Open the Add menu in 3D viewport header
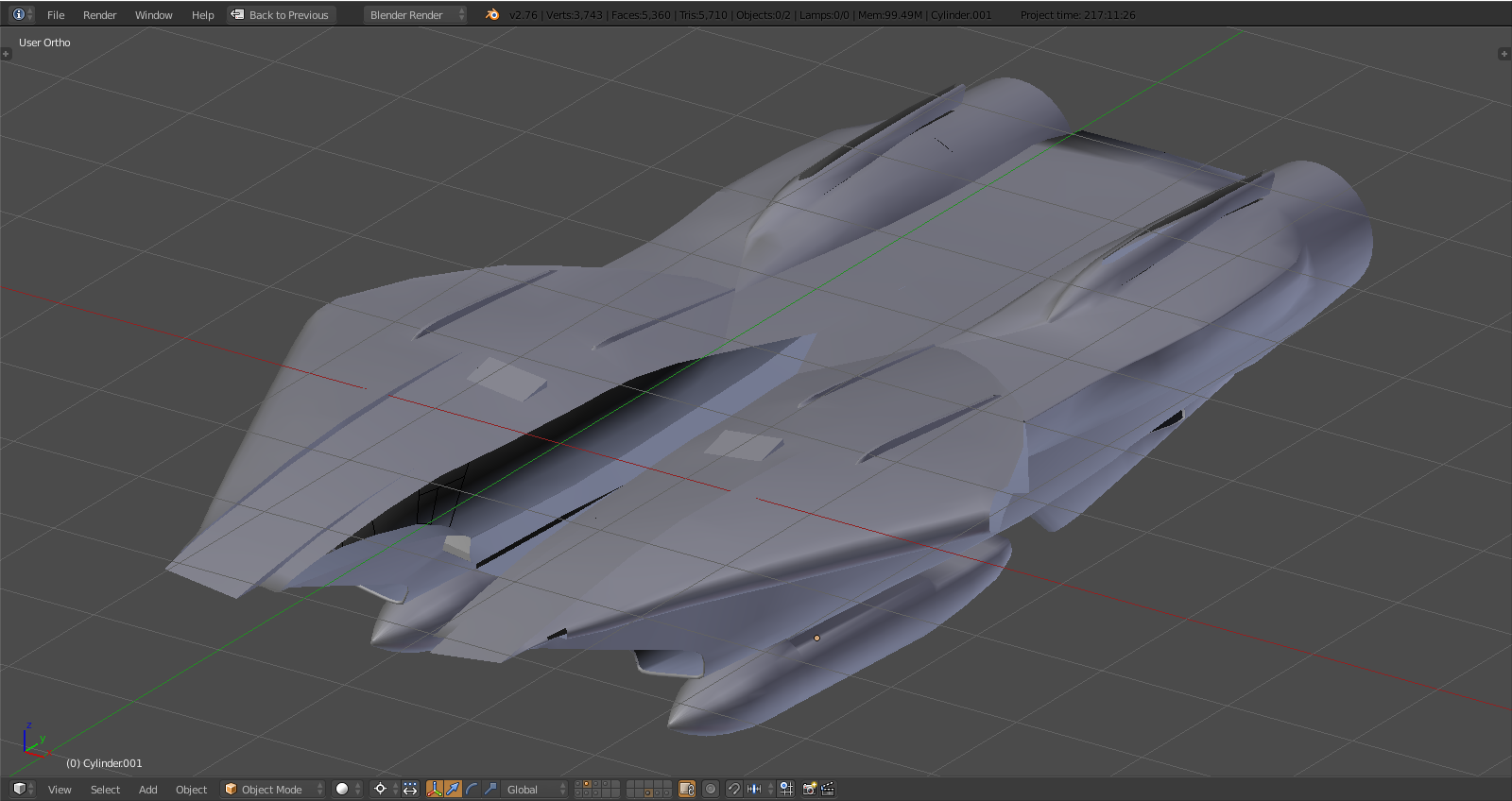The image size is (1512, 801). pyautogui.click(x=148, y=790)
